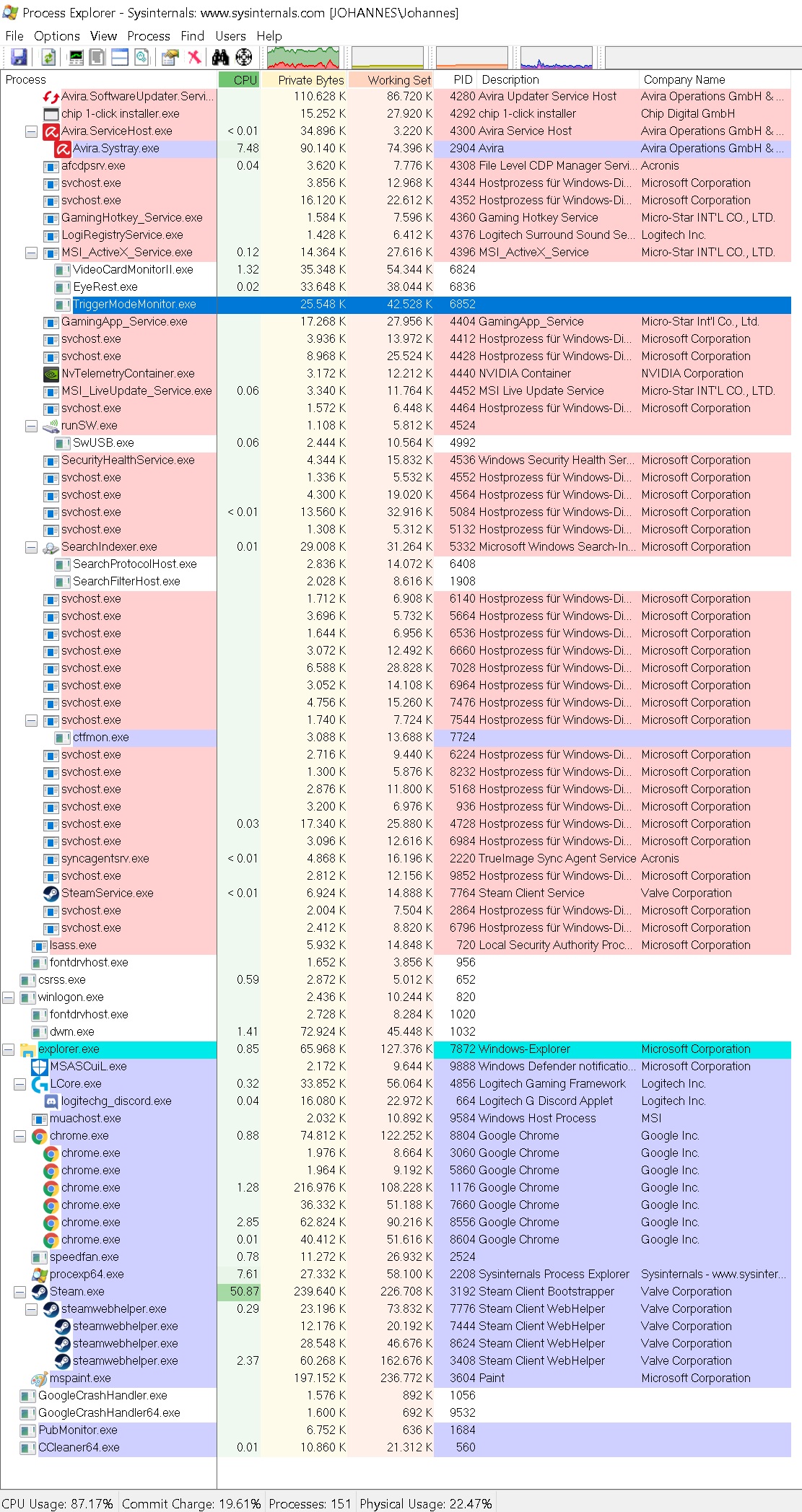Screen dimensions: 802x1512
Task: Click the Avira.SoftwareUpdater.Servi... process icon
Action: (x=51, y=97)
